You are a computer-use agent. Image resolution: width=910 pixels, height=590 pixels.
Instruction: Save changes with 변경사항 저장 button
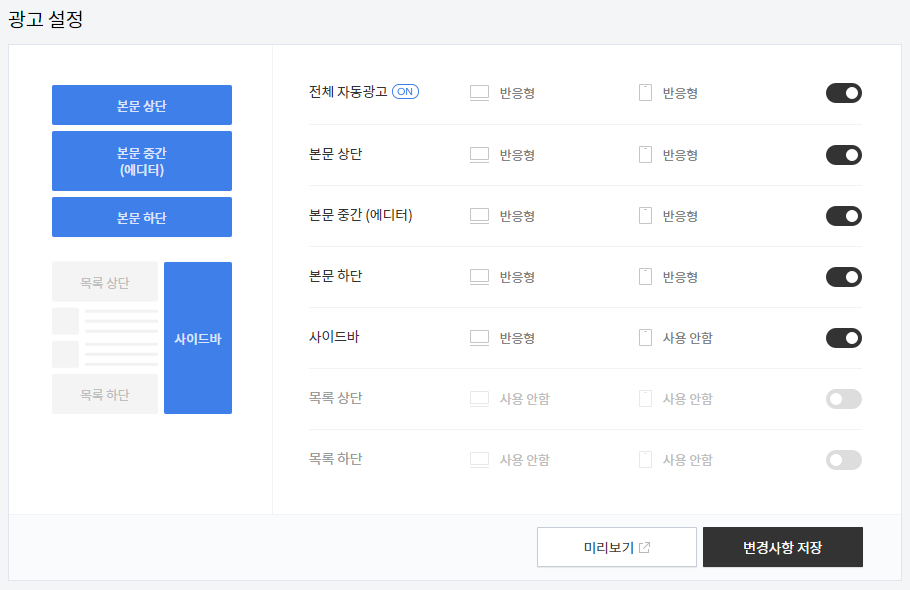coord(782,547)
